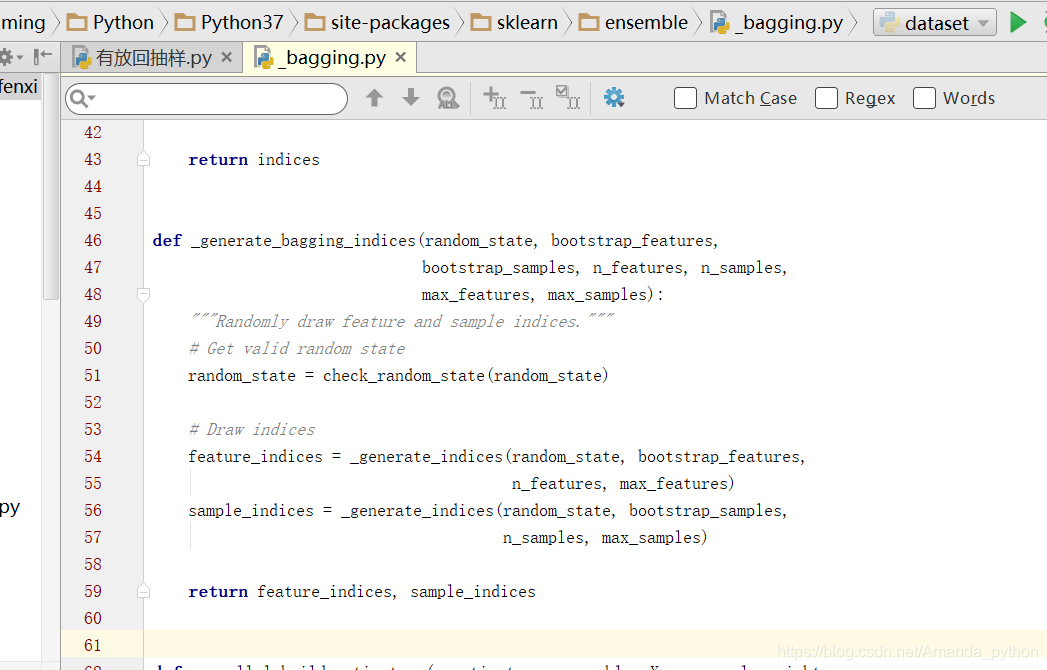Image resolution: width=1047 pixels, height=670 pixels.
Task: Click the project panel vertical scrollbar
Action: 51,187
